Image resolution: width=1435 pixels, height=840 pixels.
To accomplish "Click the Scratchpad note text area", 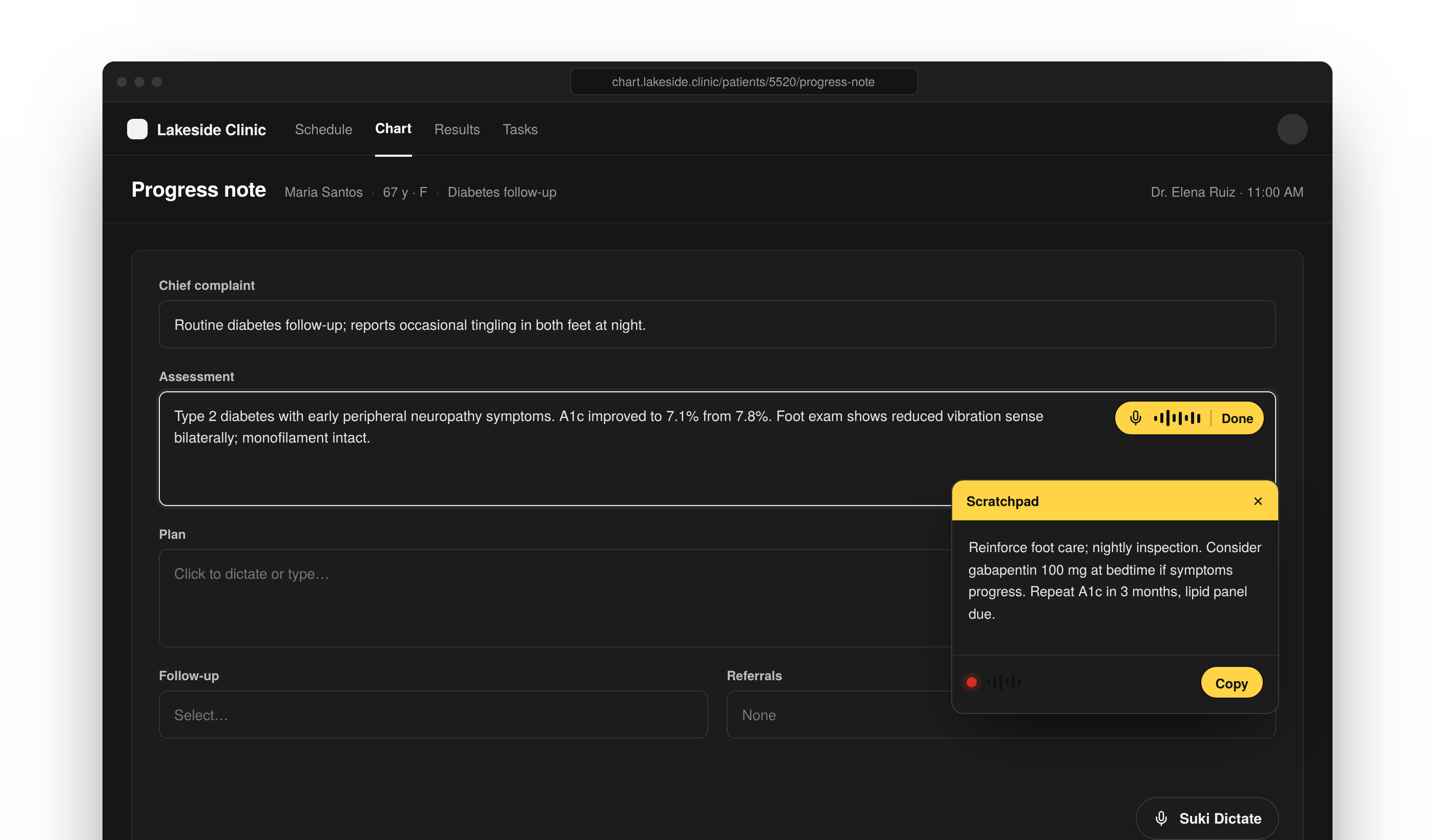I will 1114,587.
